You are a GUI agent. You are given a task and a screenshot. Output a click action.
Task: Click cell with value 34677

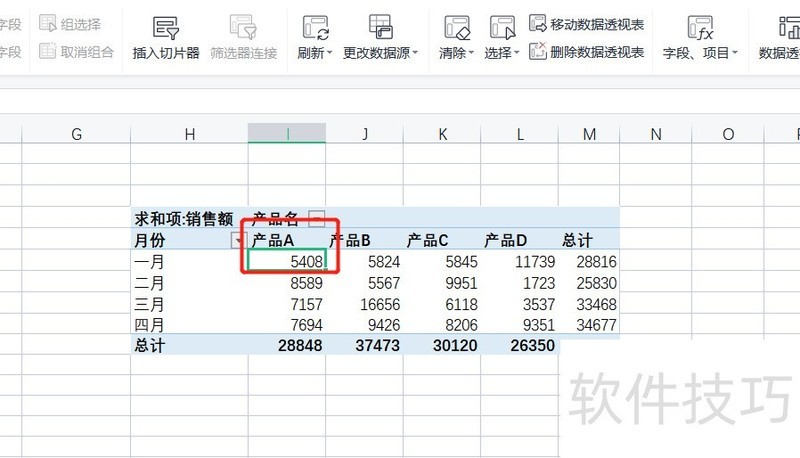(589, 325)
